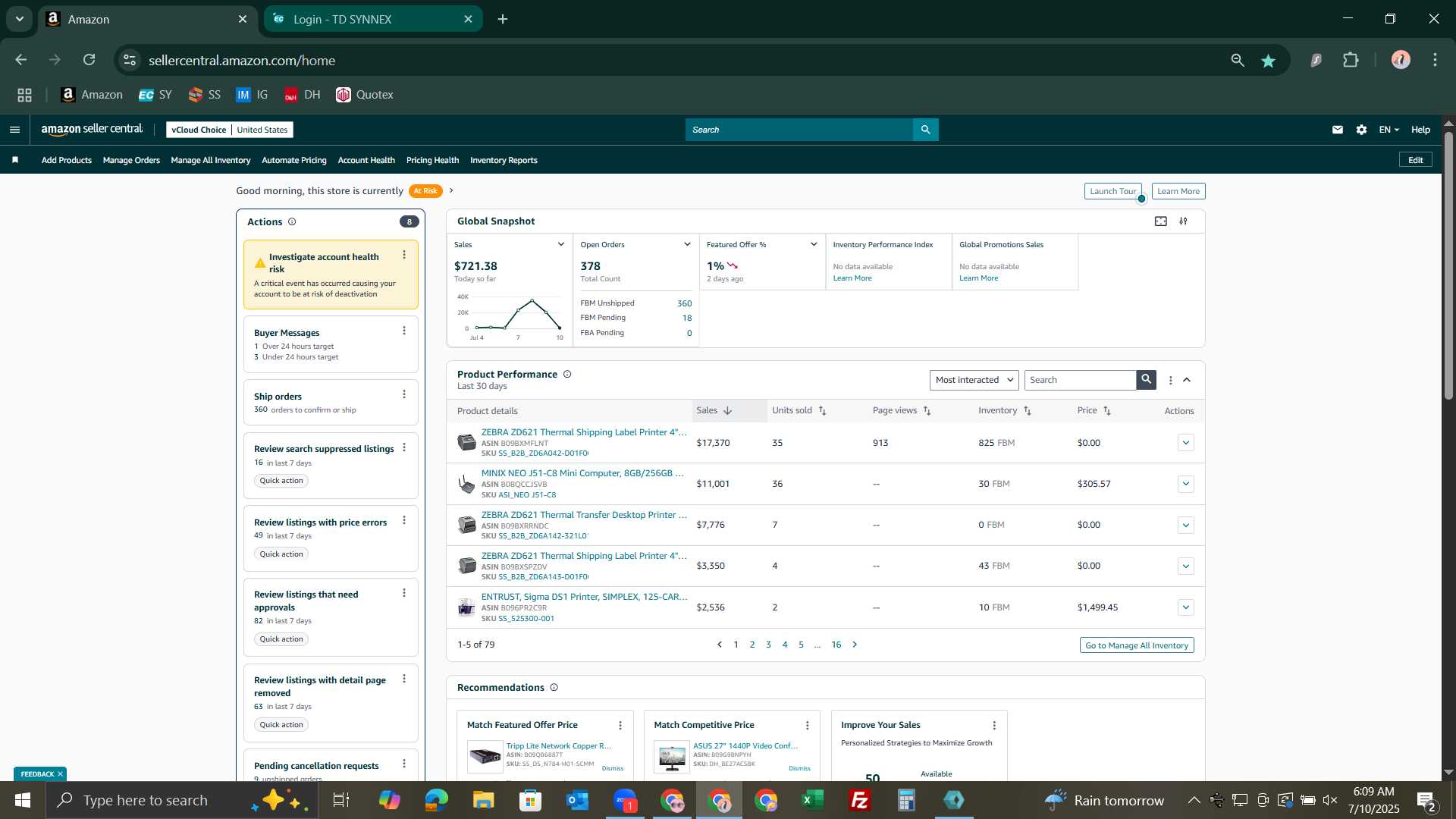Open actions dropdown for ENTRUST Sigma DS1 row
This screenshot has height=819, width=1456.
(1186, 607)
